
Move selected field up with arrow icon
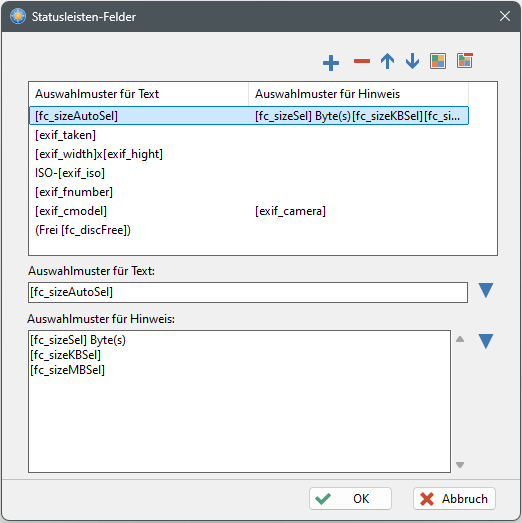pyautogui.click(x=387, y=61)
